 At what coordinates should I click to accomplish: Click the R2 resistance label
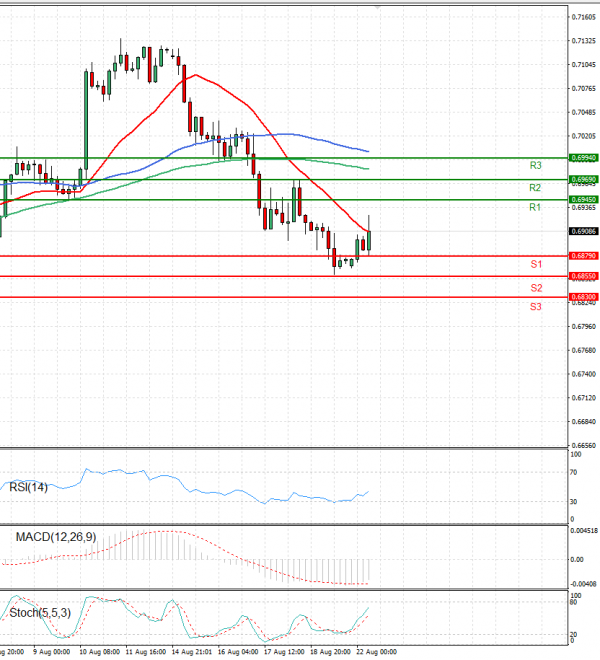coord(535,188)
